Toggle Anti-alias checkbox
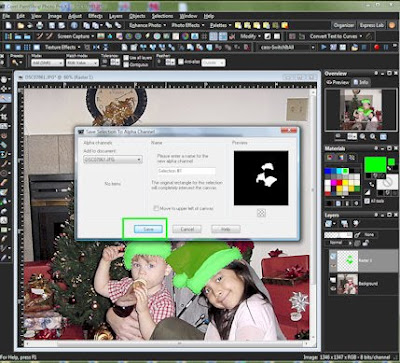Image resolution: width=400 pixels, height=363 pixels. pos(180,62)
